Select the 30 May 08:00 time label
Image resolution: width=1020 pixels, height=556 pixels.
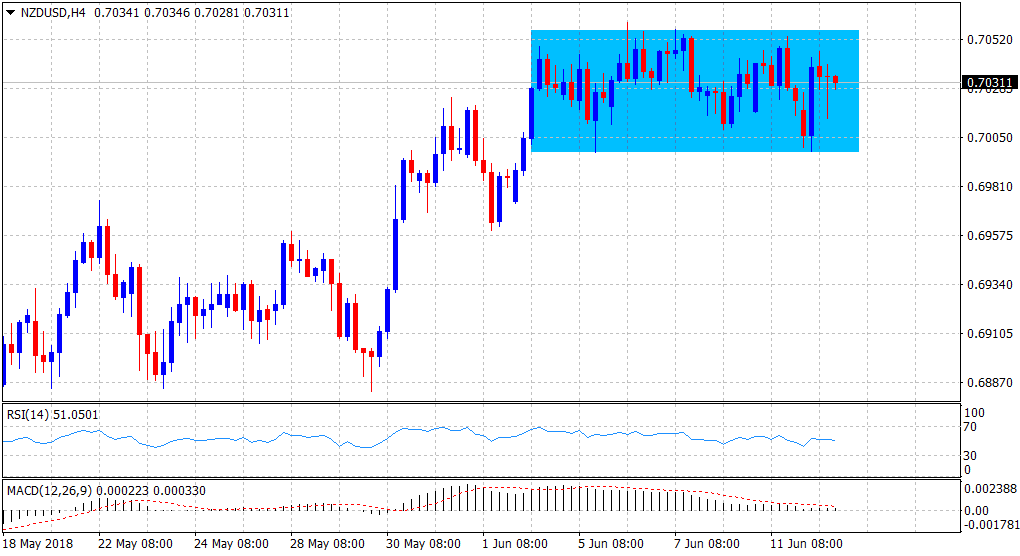click(421, 544)
